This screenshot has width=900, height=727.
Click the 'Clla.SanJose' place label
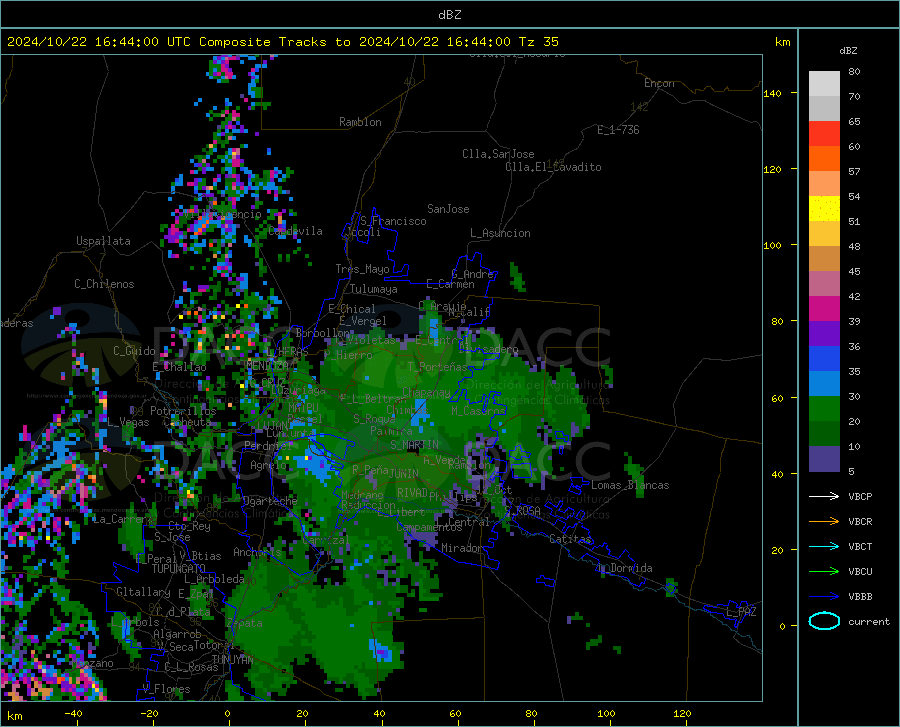498,154
